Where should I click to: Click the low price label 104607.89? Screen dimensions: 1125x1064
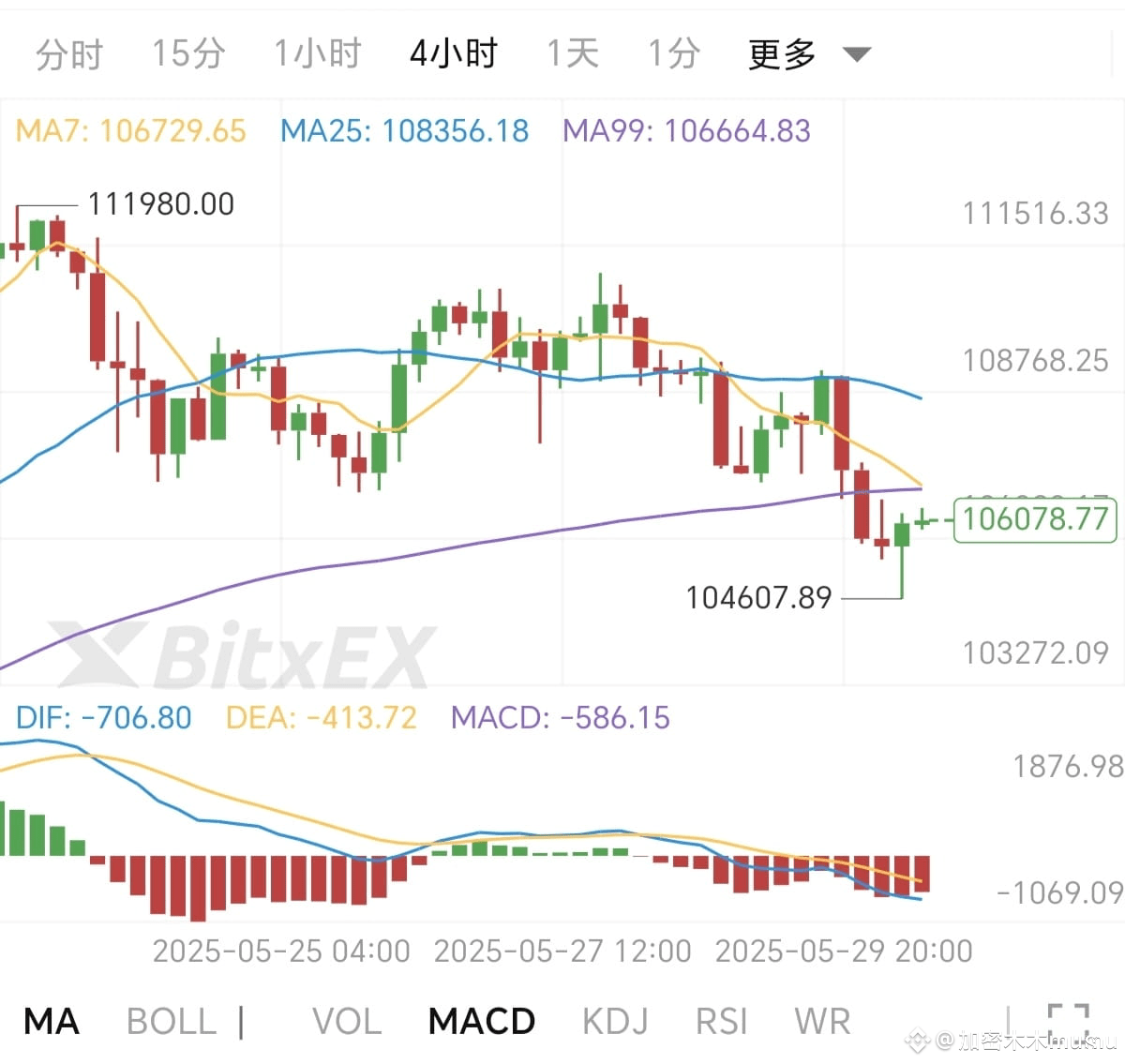[x=758, y=597]
